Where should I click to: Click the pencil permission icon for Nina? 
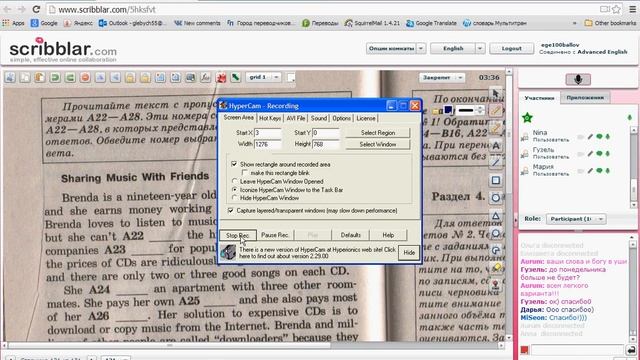coord(590,136)
